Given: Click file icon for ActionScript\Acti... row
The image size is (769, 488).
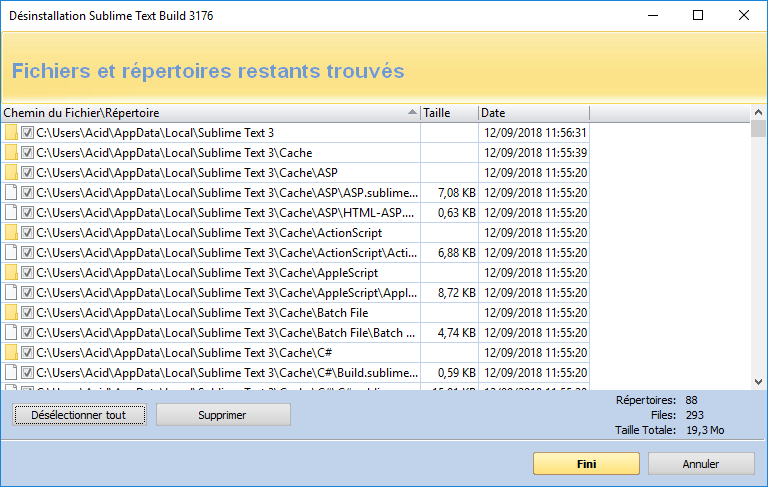Looking at the screenshot, I should (x=11, y=253).
